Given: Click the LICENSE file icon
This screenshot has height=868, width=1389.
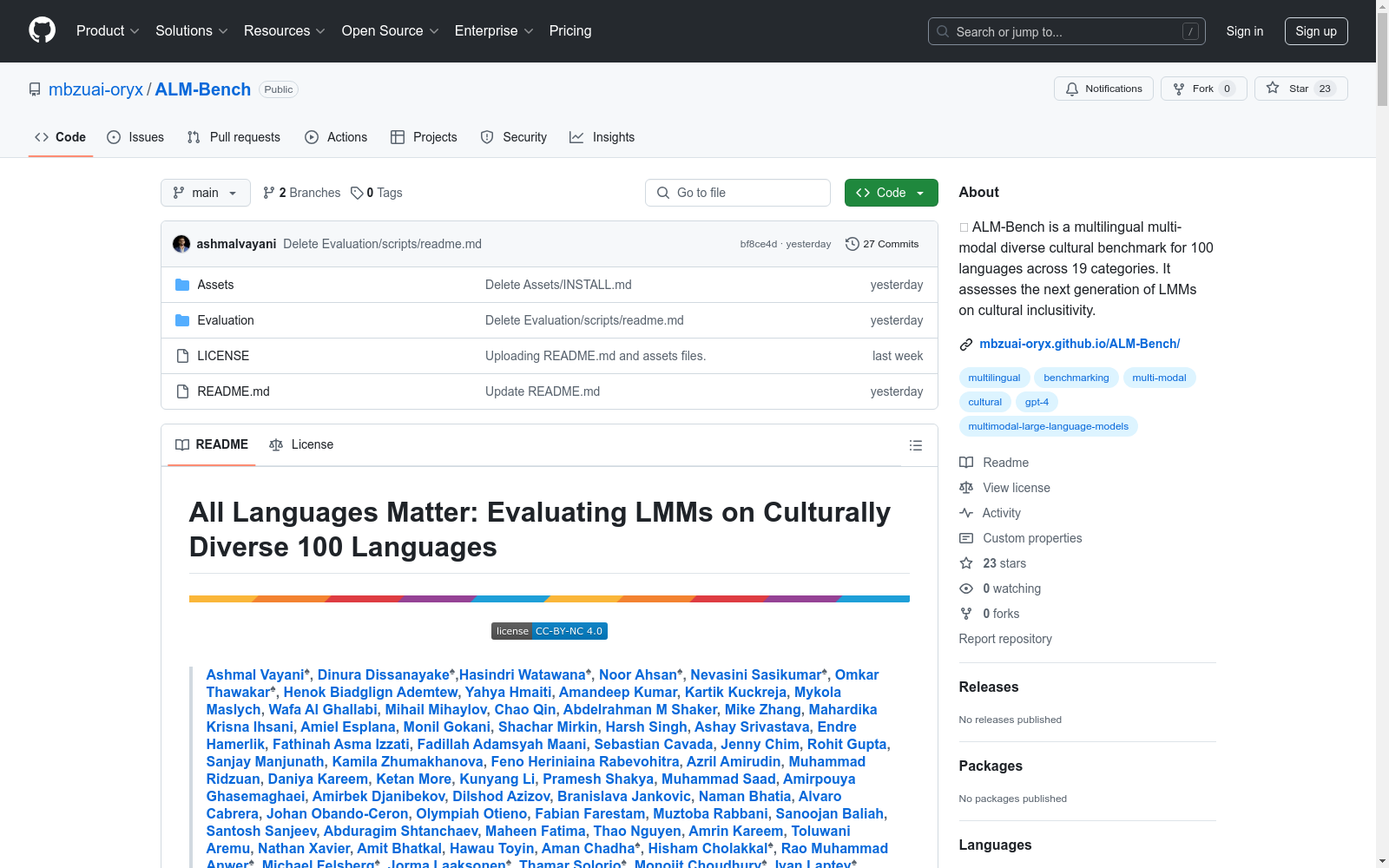Looking at the screenshot, I should coord(182,356).
